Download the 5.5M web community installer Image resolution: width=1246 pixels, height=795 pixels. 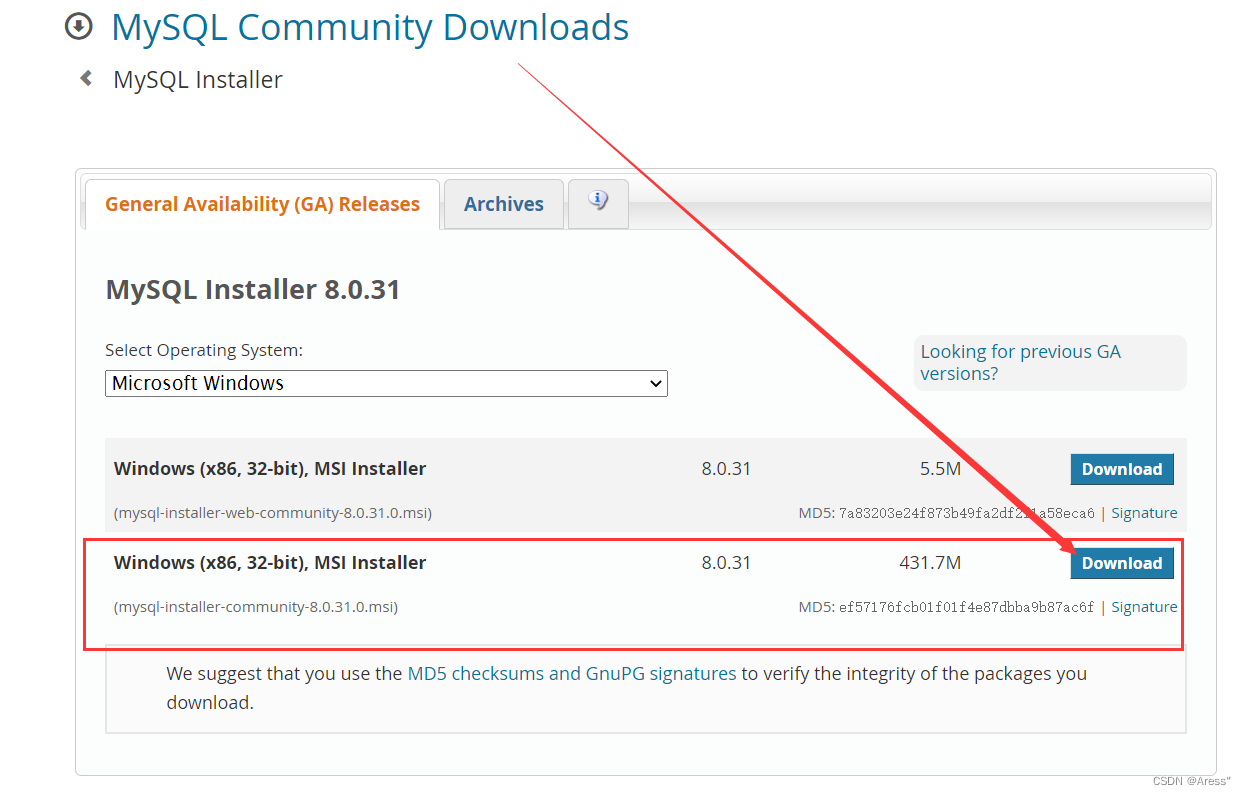point(1122,469)
